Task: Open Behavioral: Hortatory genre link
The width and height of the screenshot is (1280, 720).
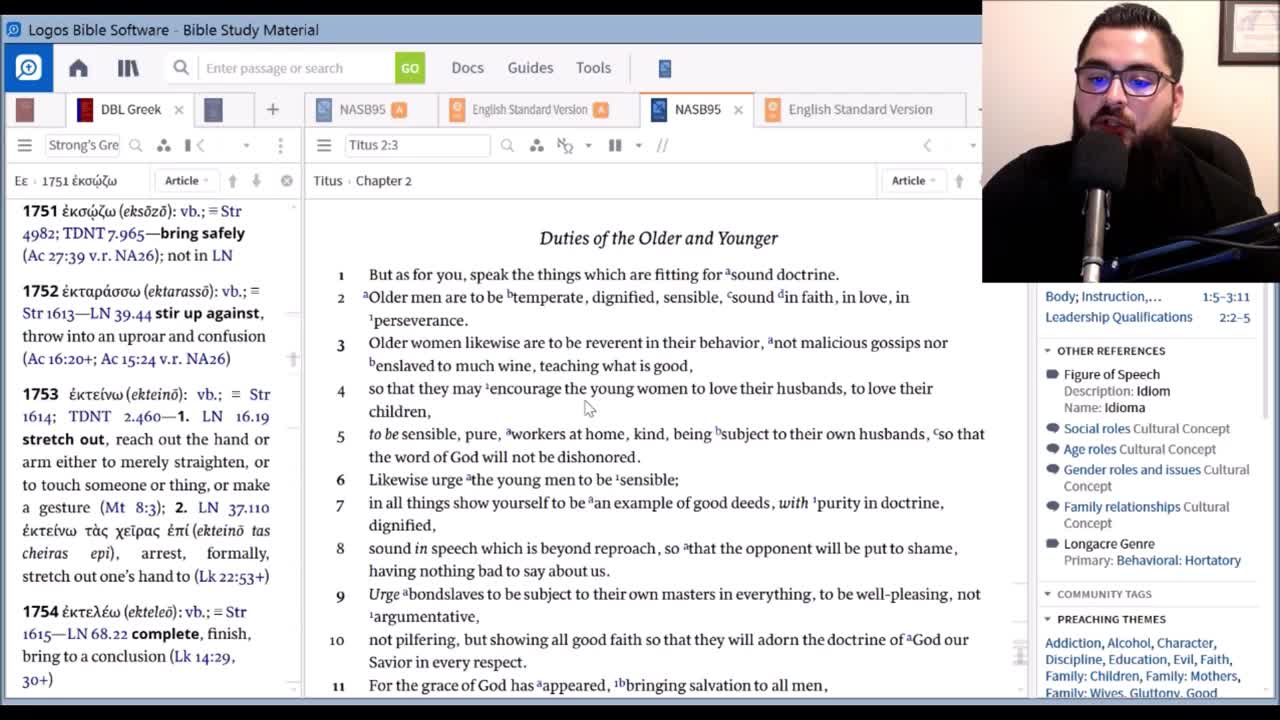Action: [1178, 560]
